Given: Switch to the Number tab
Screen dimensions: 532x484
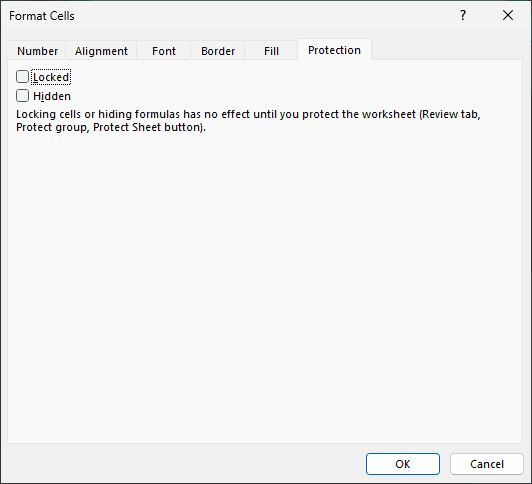Looking at the screenshot, I should [x=37, y=51].
